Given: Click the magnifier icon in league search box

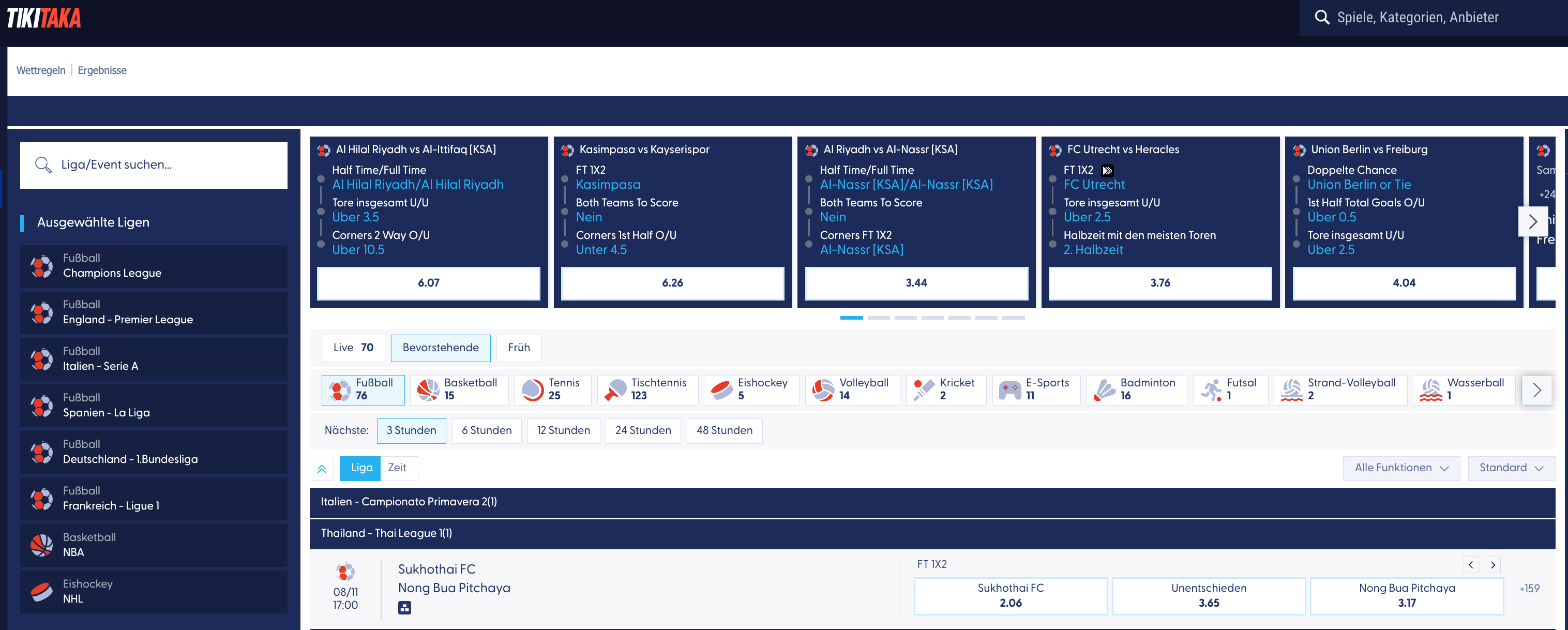Looking at the screenshot, I should click(x=42, y=164).
